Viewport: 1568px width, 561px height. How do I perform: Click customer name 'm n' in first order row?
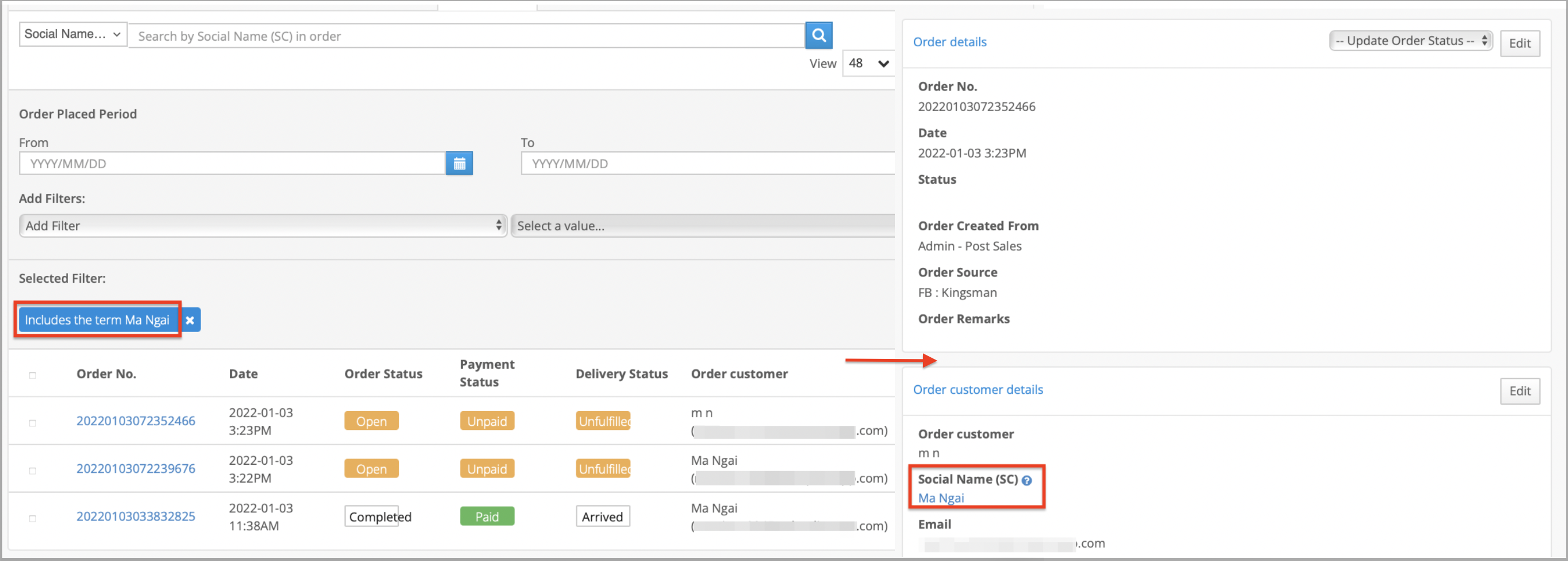pos(701,413)
